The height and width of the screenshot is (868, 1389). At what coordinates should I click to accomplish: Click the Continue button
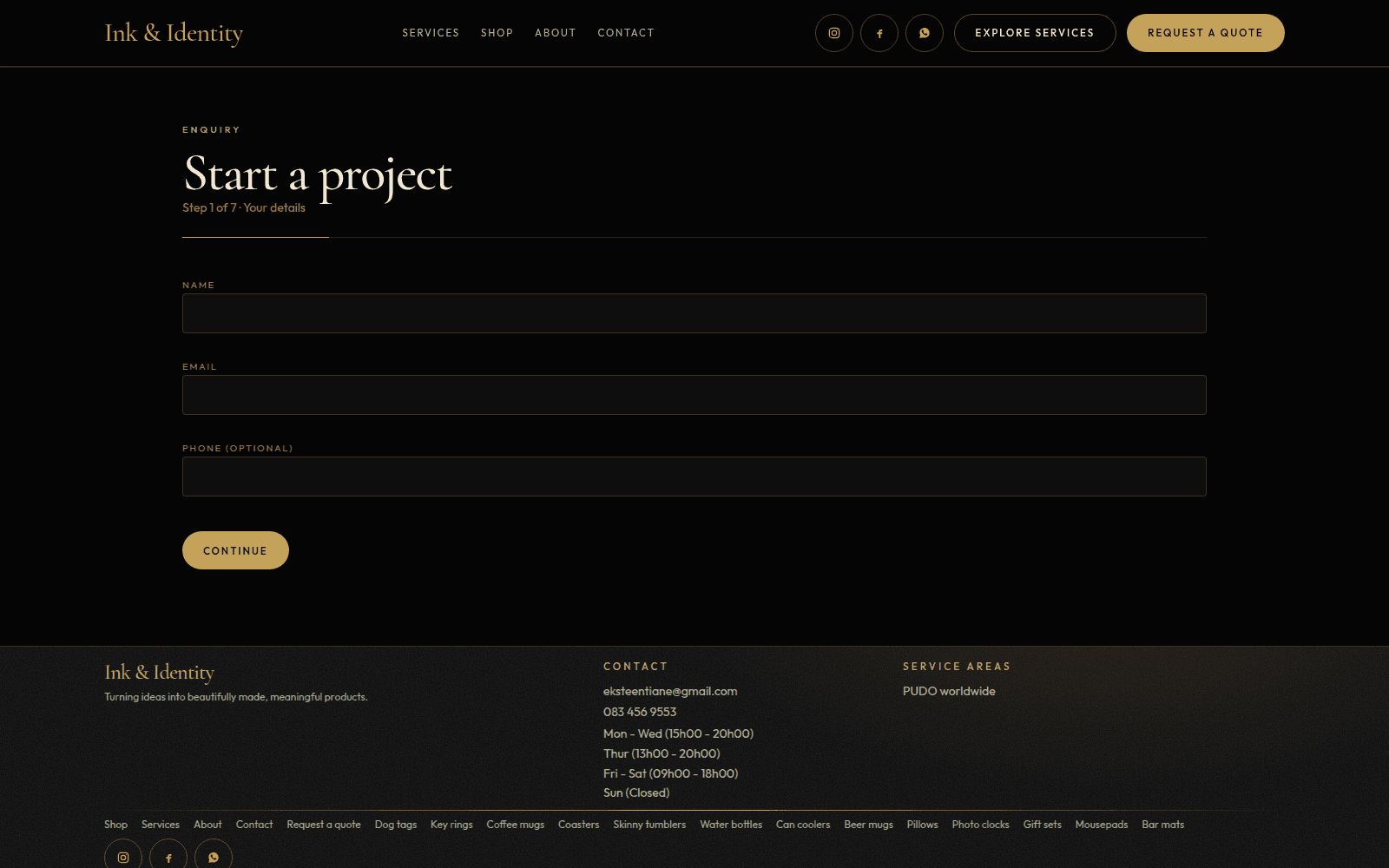235,550
